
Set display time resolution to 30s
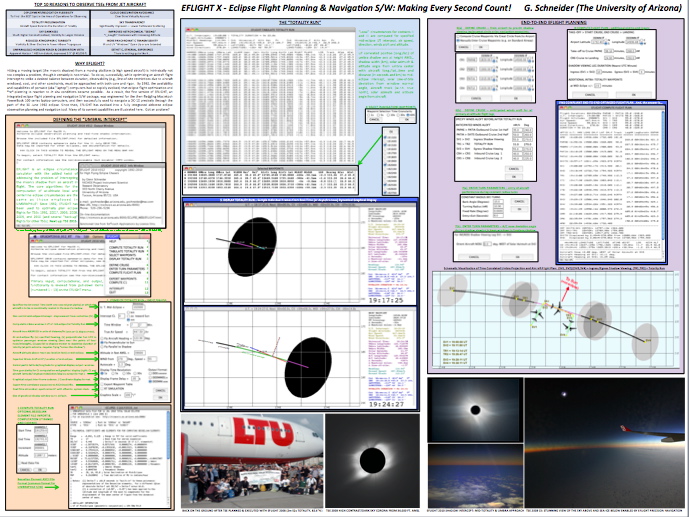tap(135, 373)
